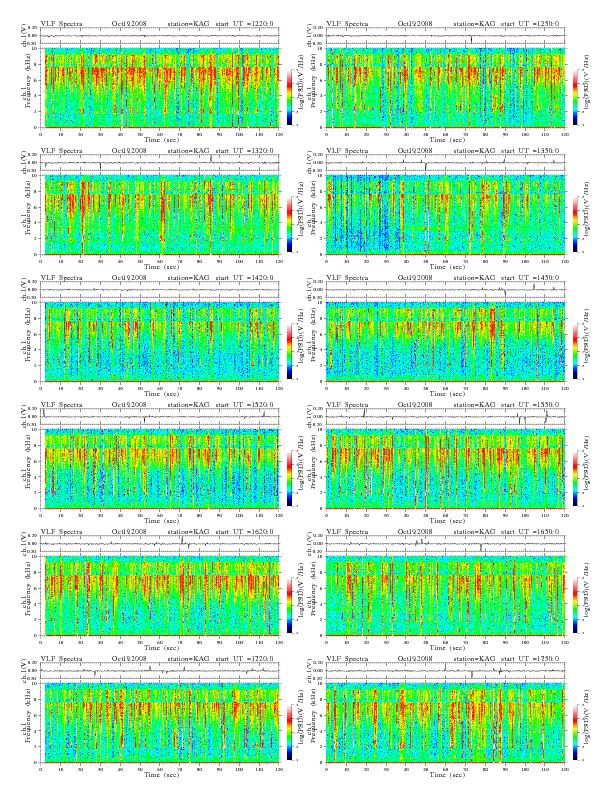The height and width of the screenshot is (792, 612).
Task: Click the PSD color bar of UT 1750 panel
Action: [x=575, y=732]
